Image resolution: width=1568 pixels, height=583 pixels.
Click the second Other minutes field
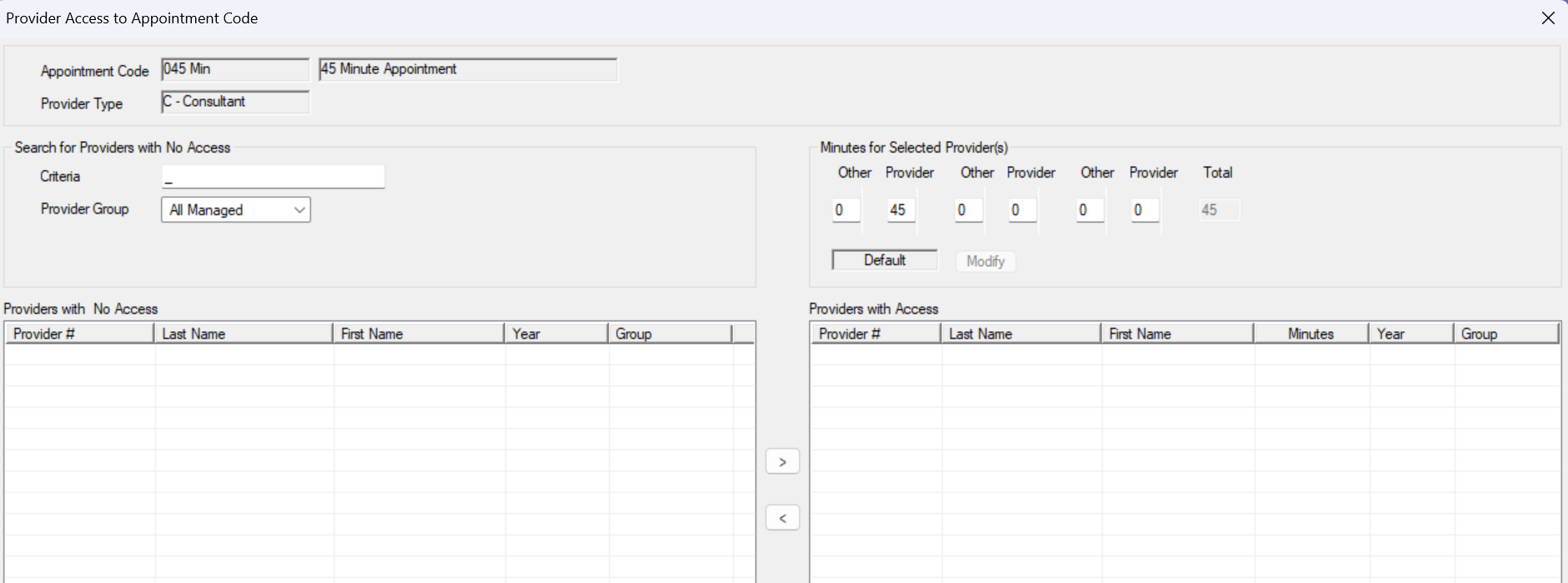(x=968, y=210)
